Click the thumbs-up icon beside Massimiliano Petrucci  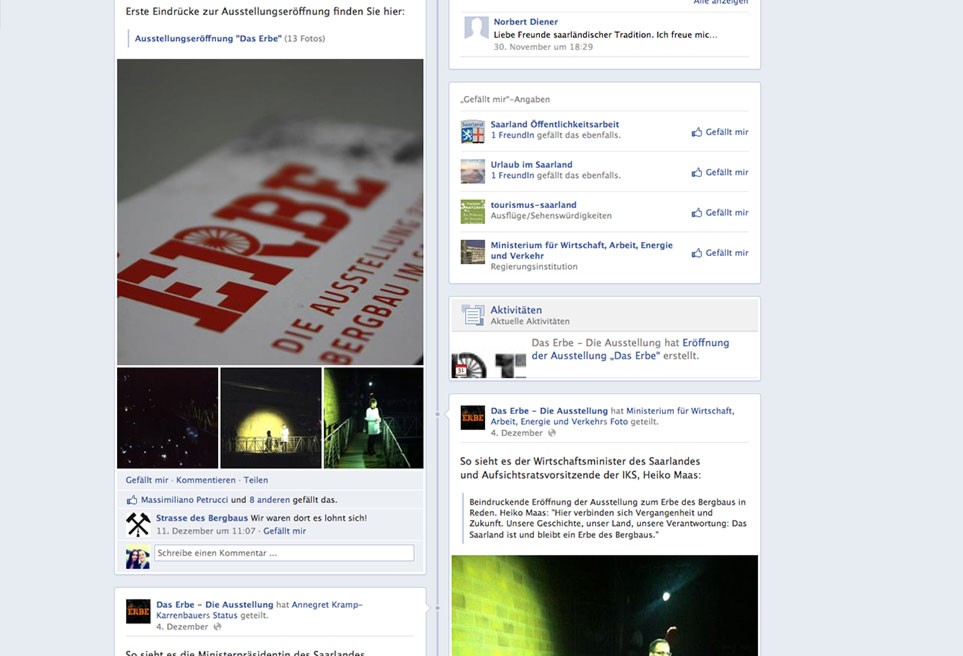point(131,499)
